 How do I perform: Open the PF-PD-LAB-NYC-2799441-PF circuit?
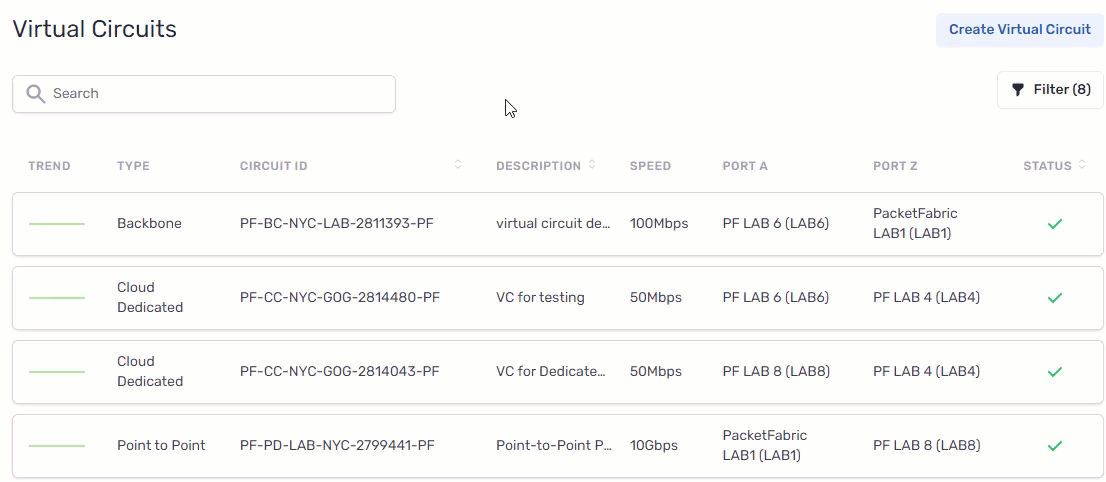337,446
